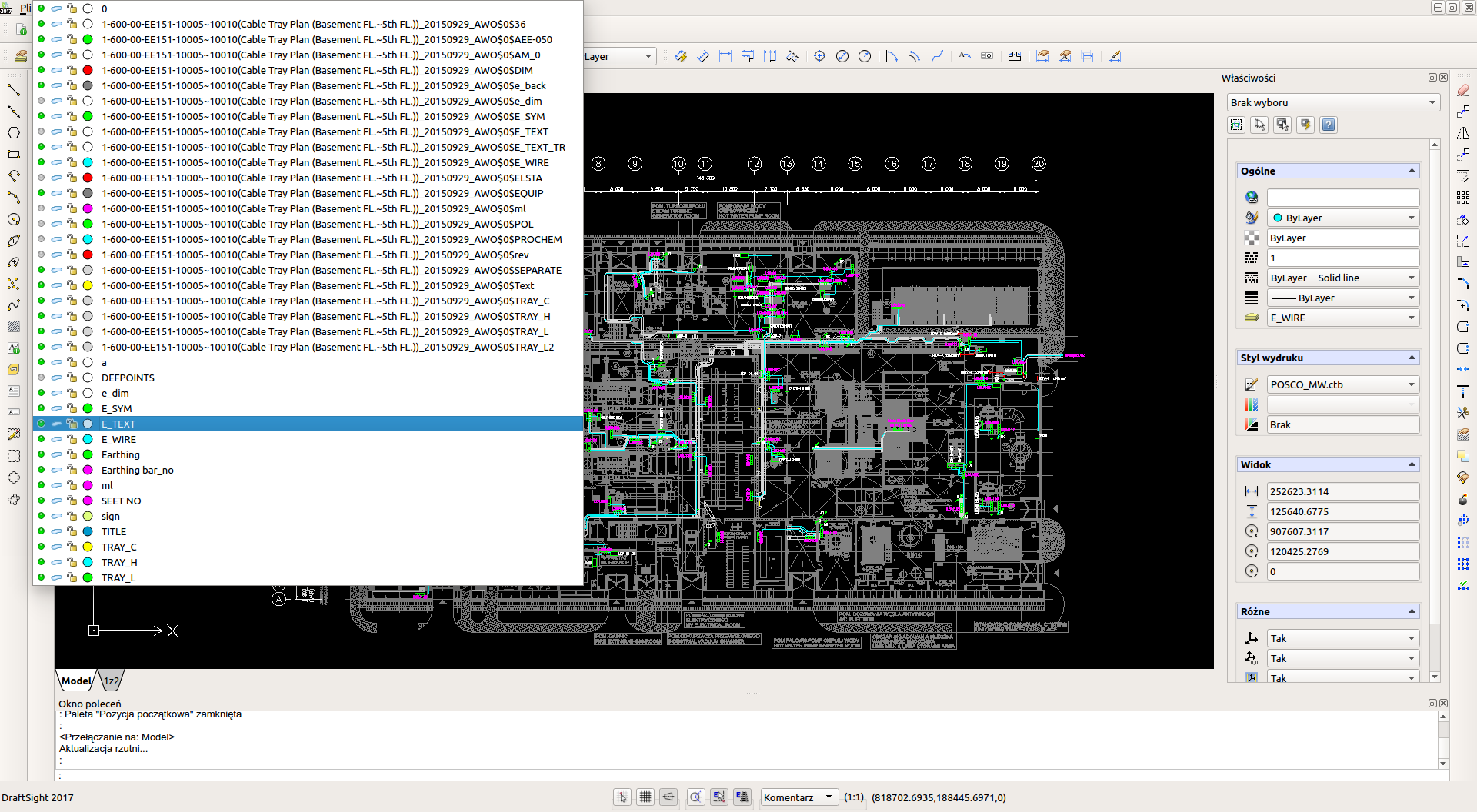
Task: Open the Brak wyboru selection dropdown
Action: [1333, 102]
